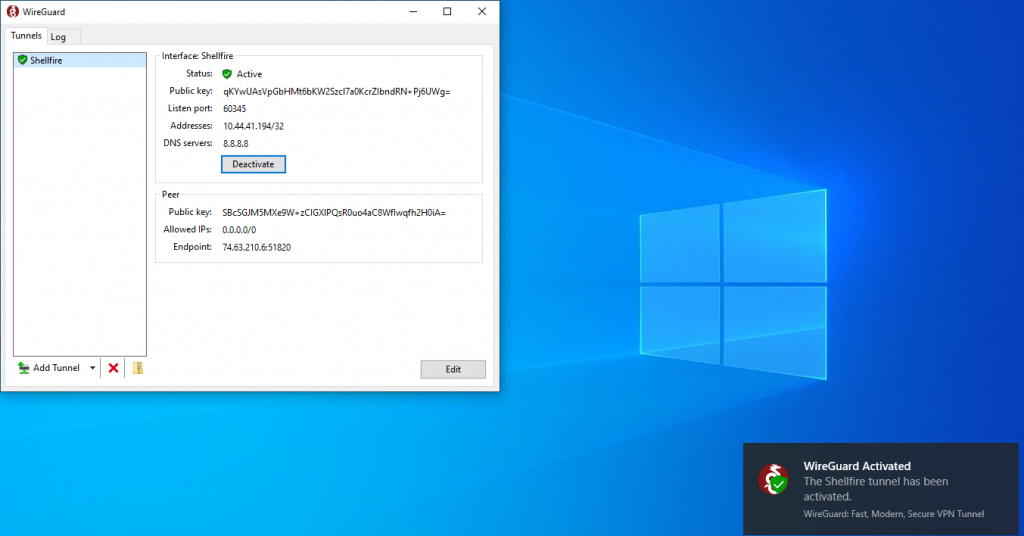Click the Active status text

tap(249, 74)
